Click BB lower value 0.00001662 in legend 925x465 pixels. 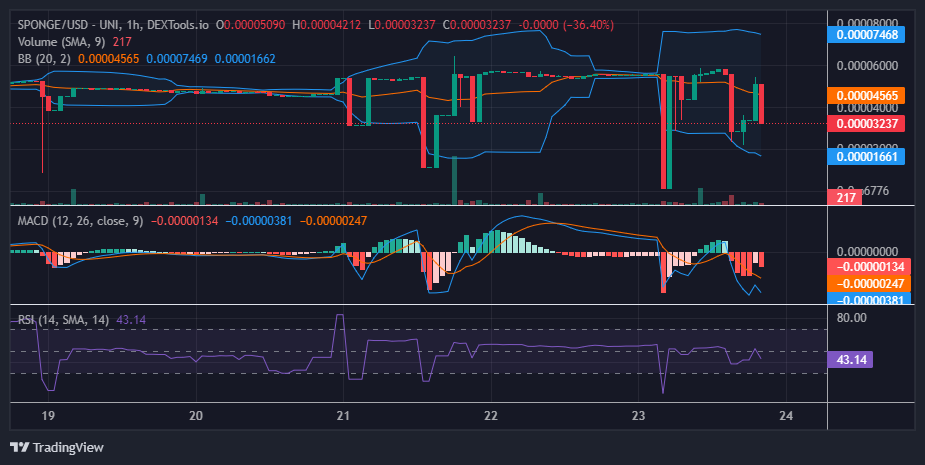[245, 58]
